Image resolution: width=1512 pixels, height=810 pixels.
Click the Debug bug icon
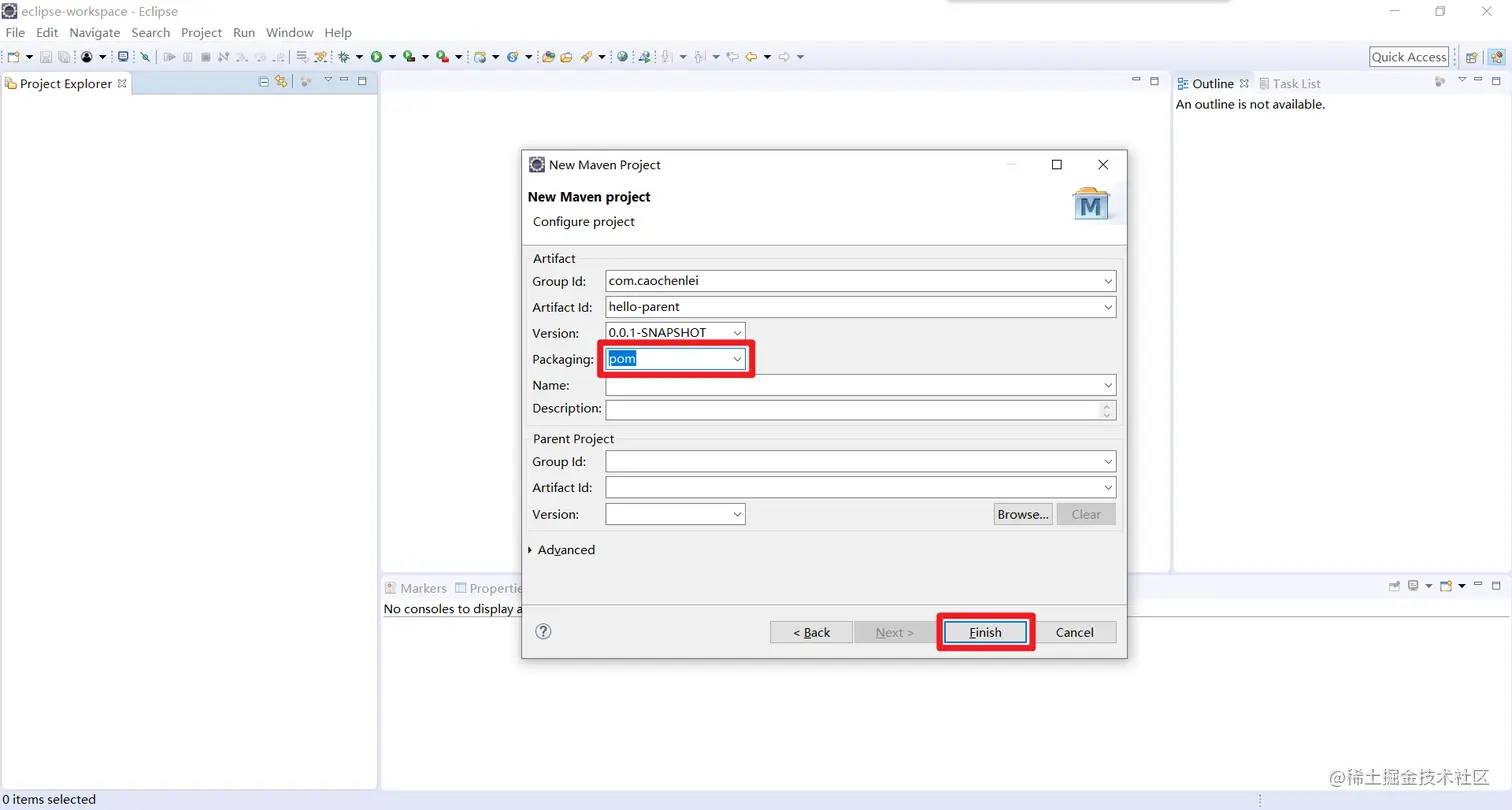point(343,57)
